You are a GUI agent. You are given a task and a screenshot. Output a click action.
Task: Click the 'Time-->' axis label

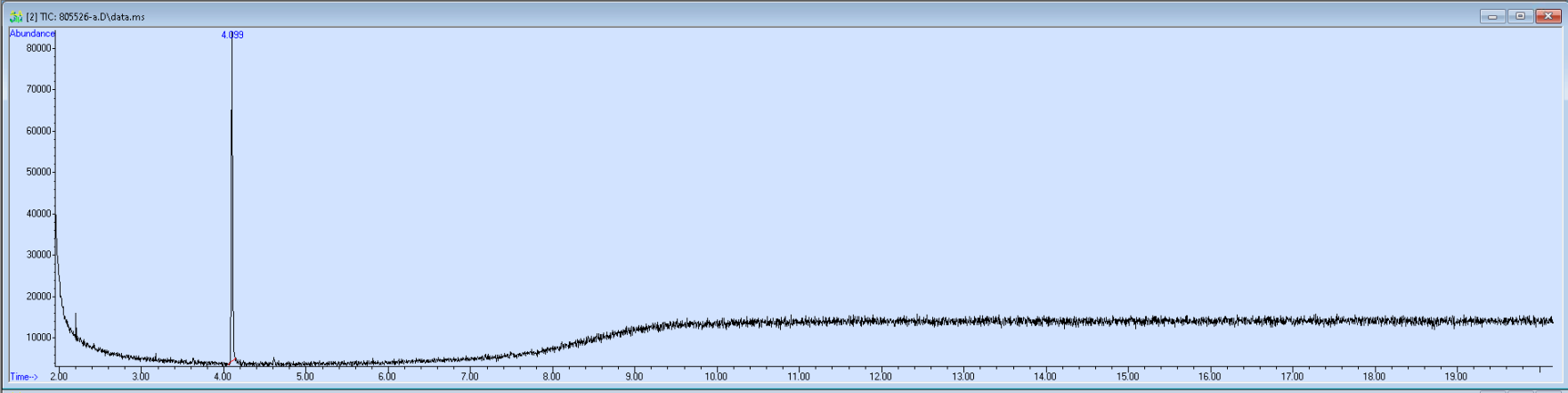pos(24,377)
